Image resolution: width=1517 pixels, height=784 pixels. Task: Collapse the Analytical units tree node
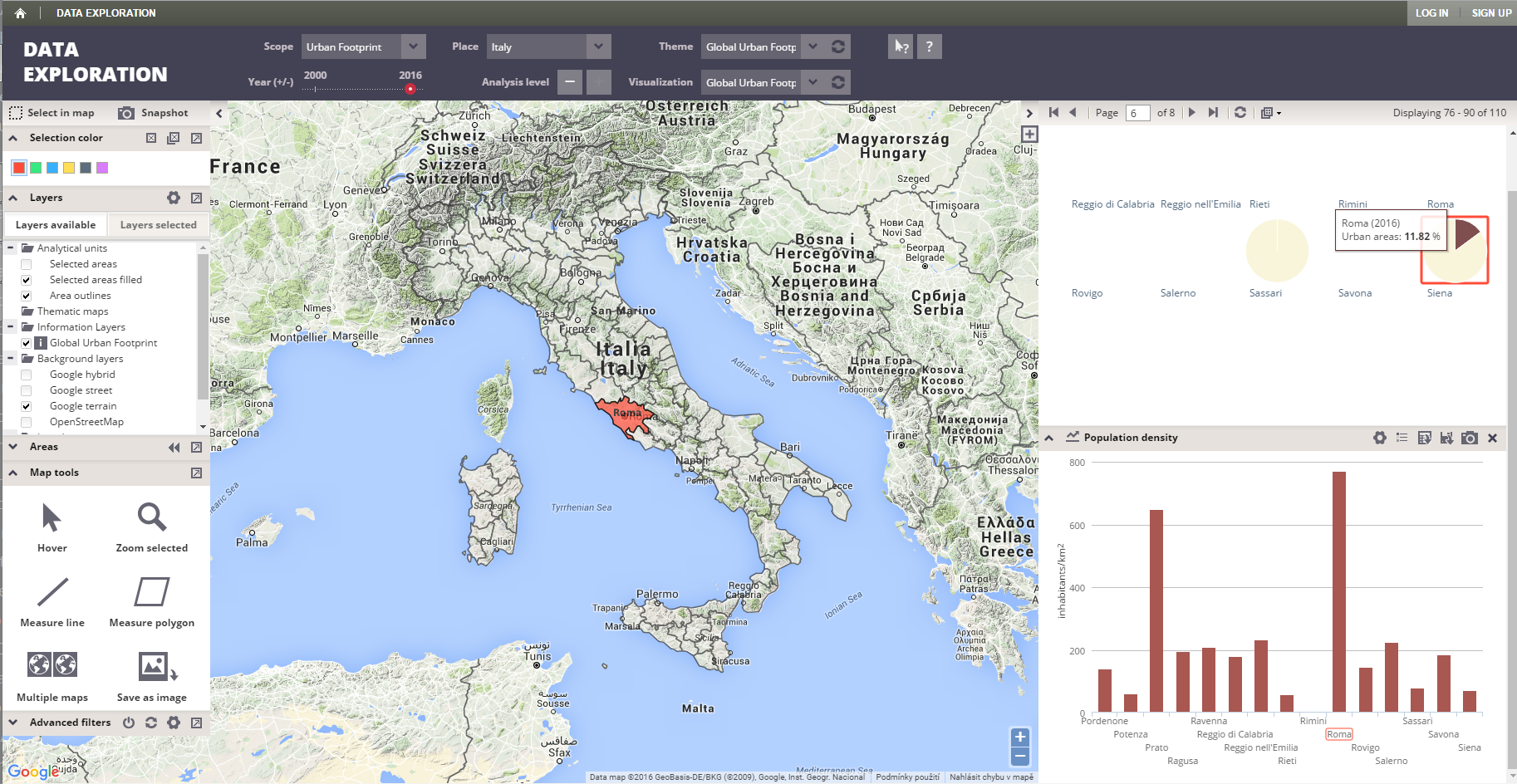coord(11,248)
